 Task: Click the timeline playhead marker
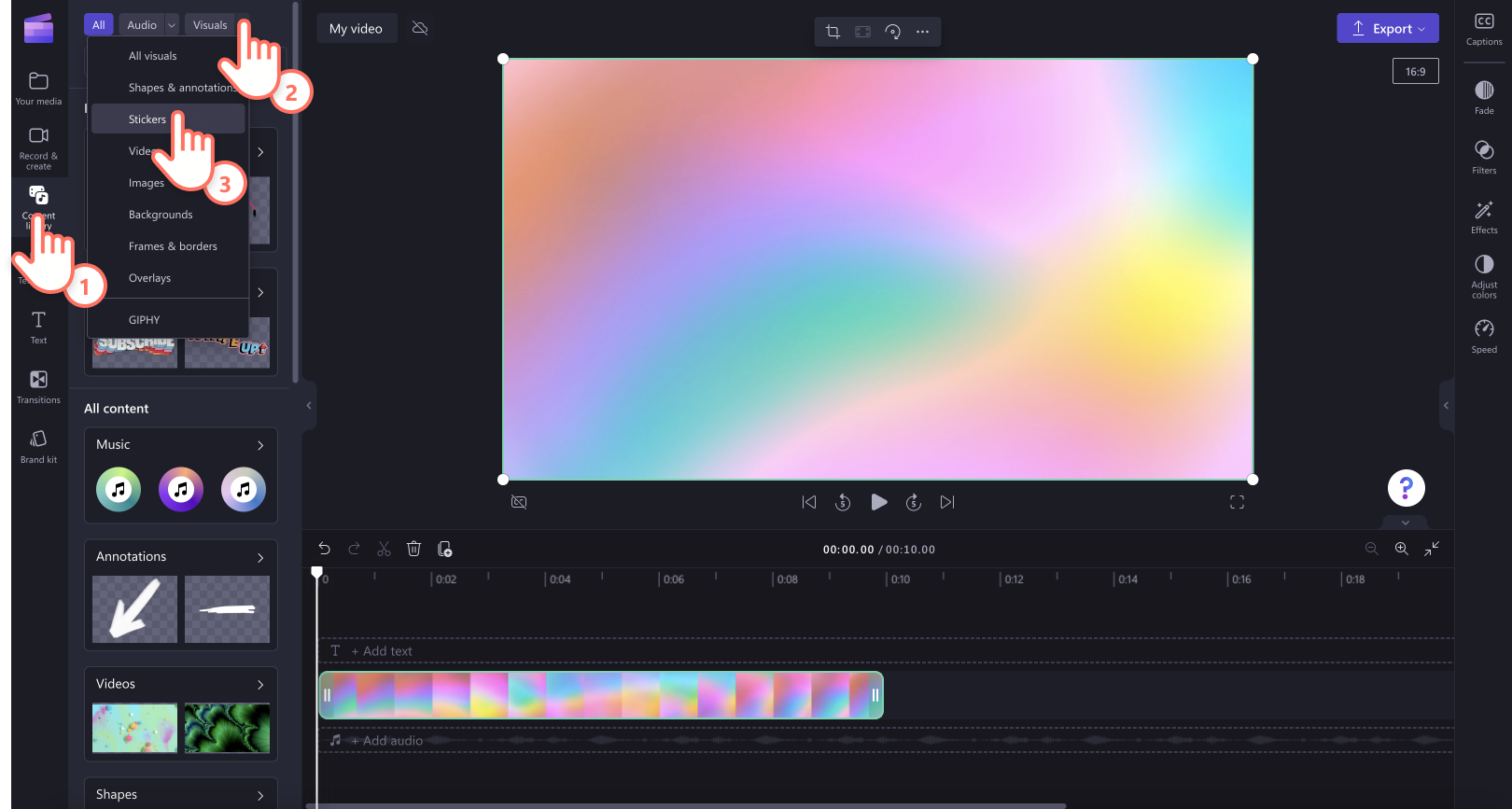[x=317, y=572]
